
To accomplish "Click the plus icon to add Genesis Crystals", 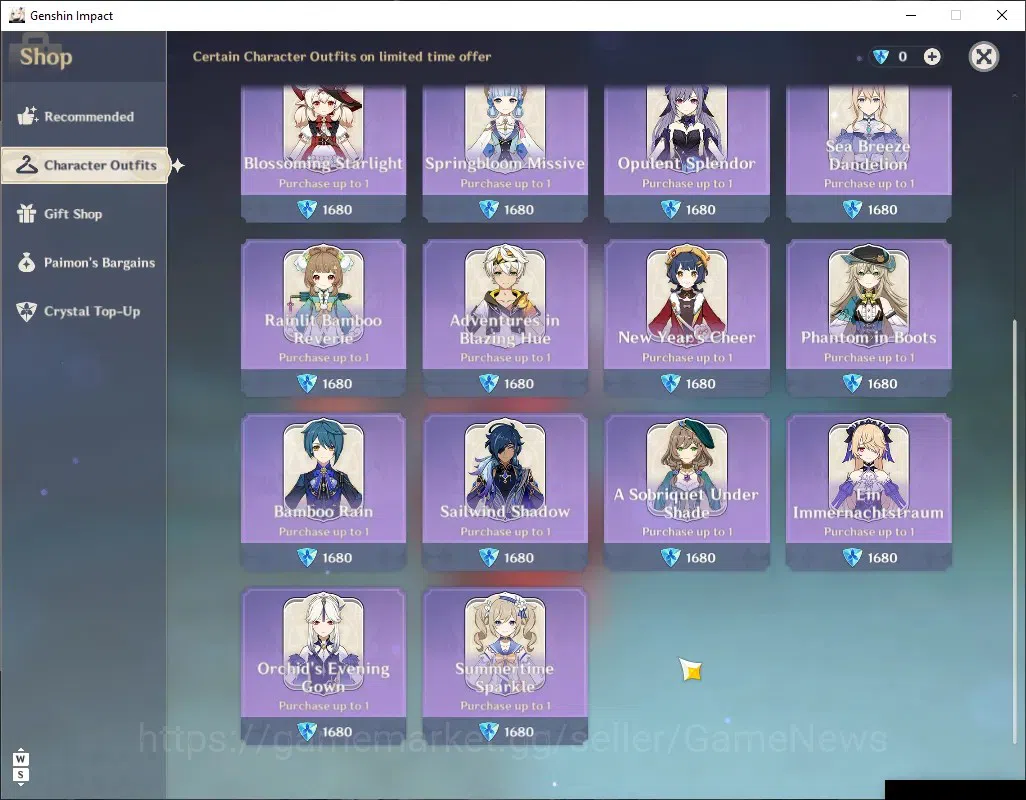I will tap(932, 57).
